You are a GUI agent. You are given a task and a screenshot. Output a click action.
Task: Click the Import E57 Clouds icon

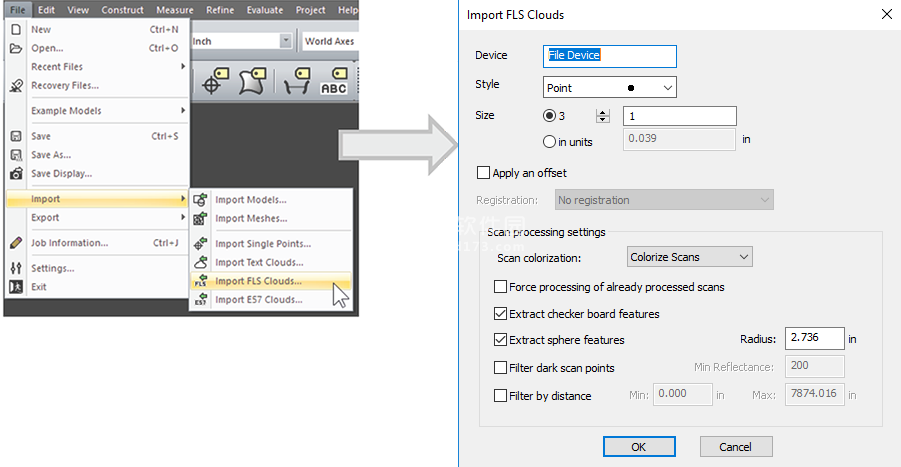click(200, 299)
